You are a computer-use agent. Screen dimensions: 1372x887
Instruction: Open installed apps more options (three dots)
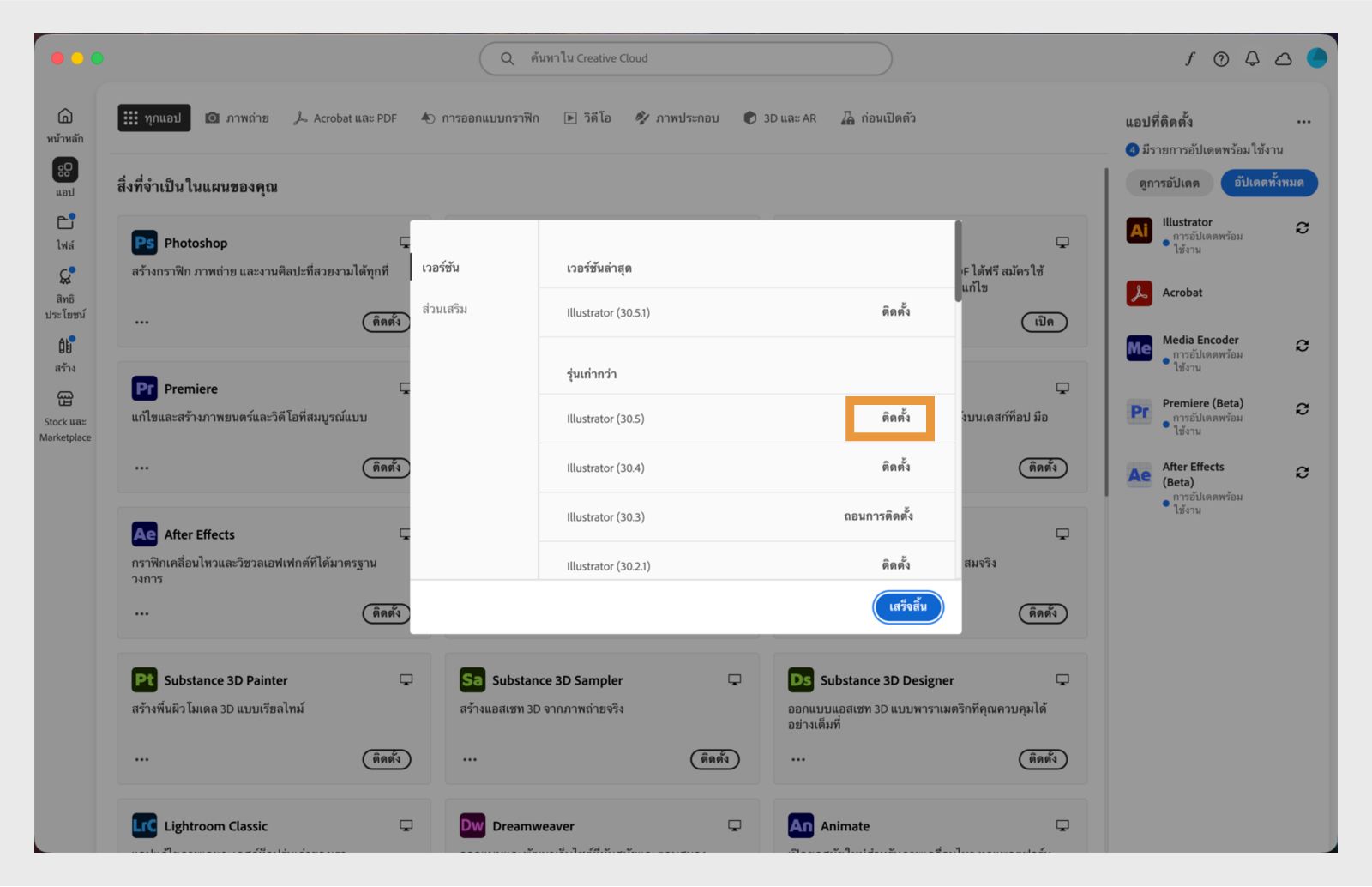[x=1303, y=122]
